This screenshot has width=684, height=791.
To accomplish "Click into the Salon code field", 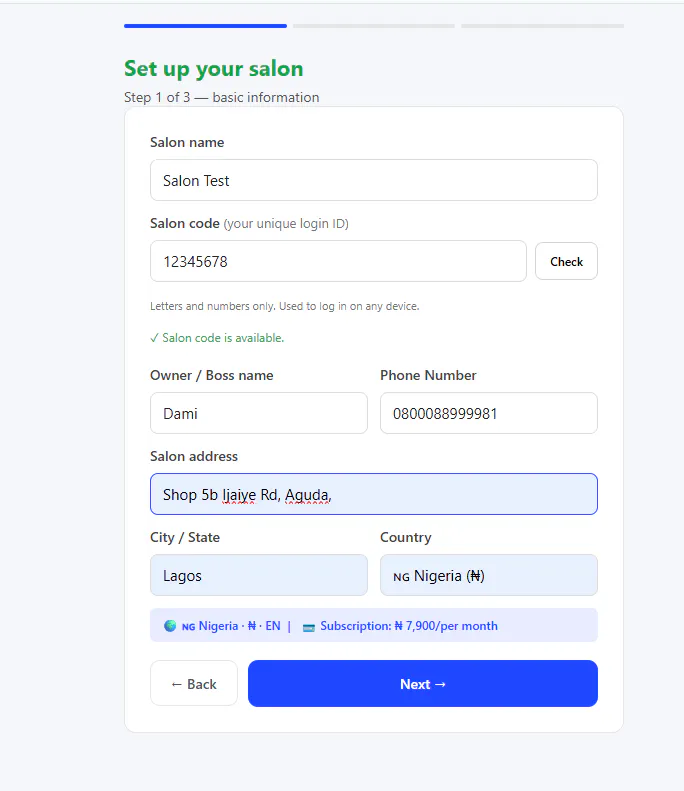I will click(x=338, y=261).
